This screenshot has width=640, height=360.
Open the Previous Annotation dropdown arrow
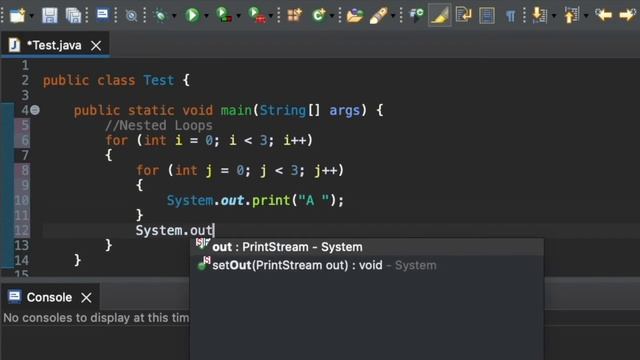click(x=586, y=16)
